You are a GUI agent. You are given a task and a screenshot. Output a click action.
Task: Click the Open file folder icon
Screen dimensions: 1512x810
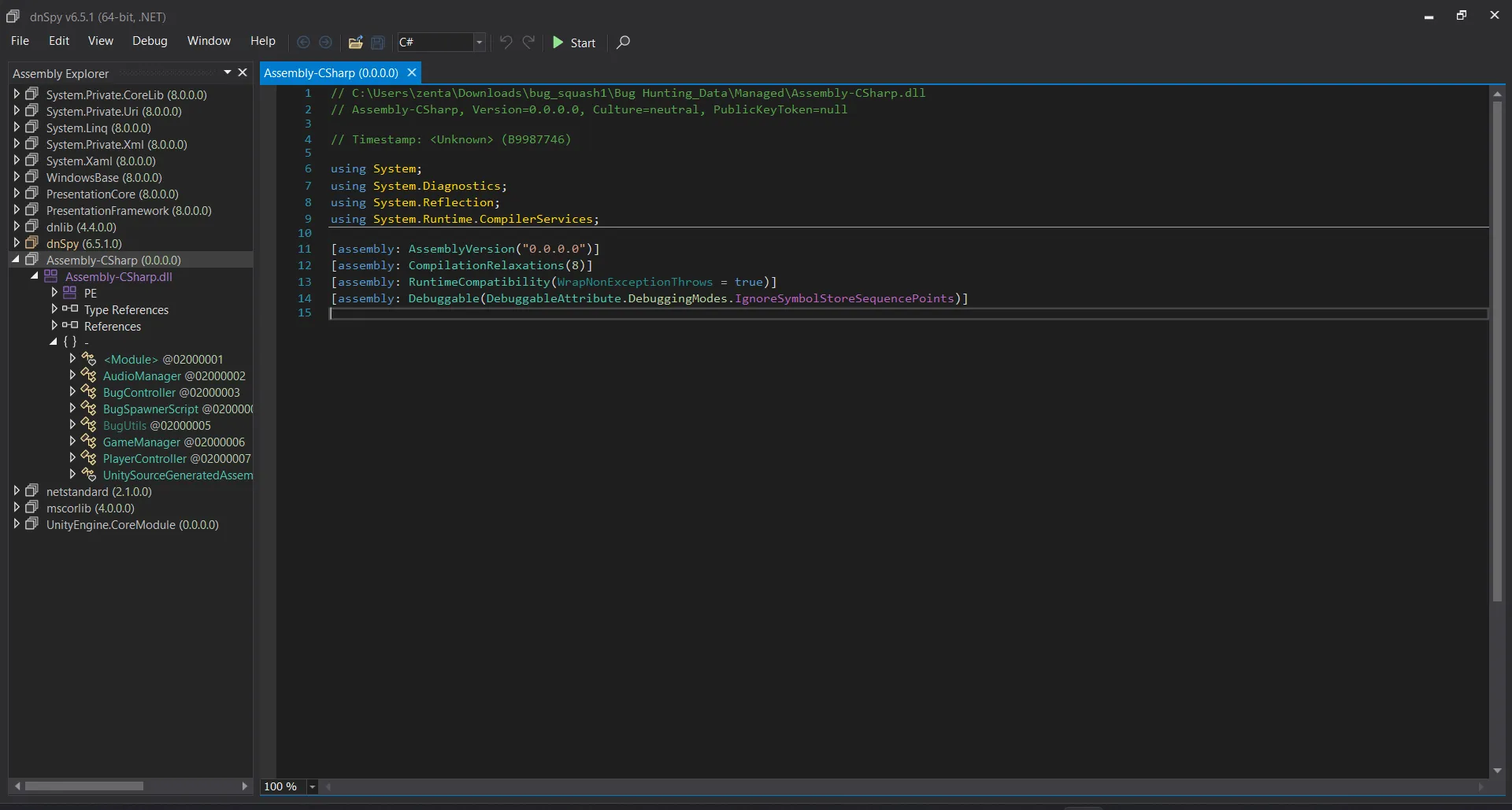356,43
